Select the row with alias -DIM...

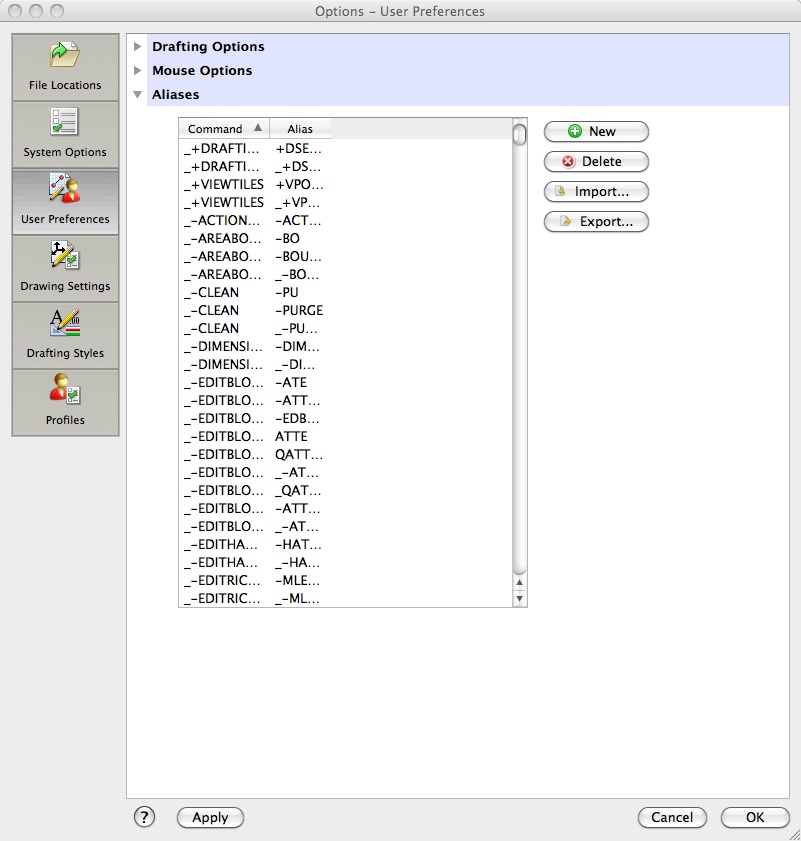(x=346, y=346)
